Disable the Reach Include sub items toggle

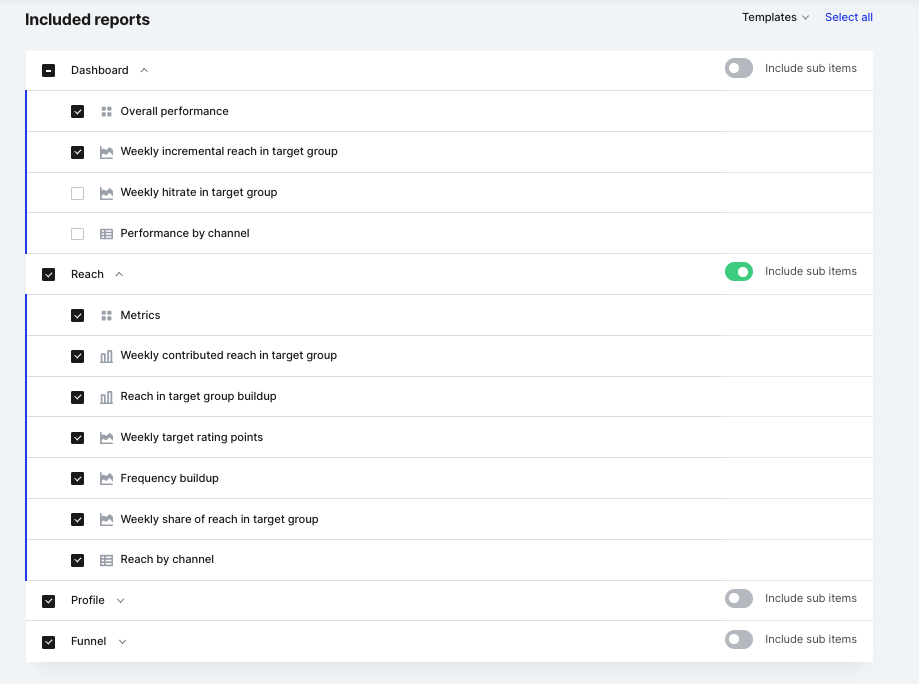pyautogui.click(x=738, y=271)
